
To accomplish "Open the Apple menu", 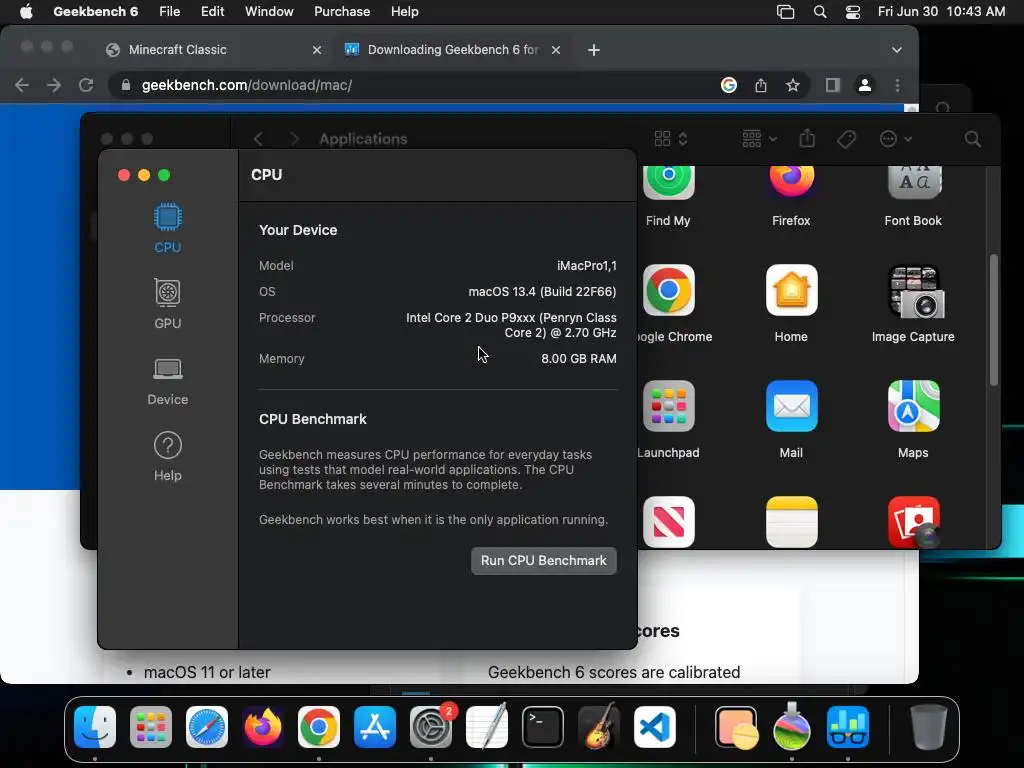I will (26, 12).
